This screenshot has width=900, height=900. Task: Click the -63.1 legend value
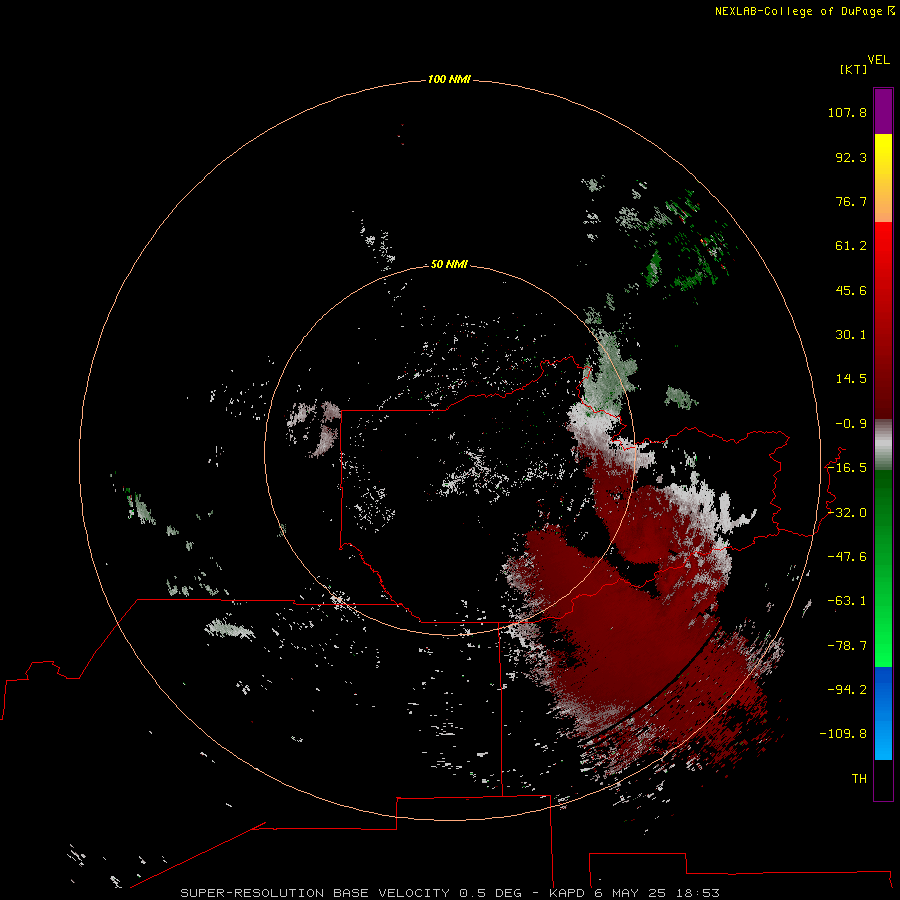pos(847,601)
